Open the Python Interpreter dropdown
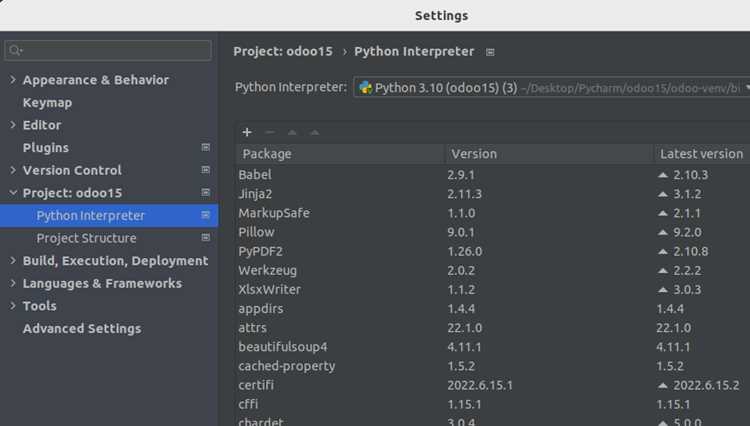The image size is (750, 426). point(551,87)
